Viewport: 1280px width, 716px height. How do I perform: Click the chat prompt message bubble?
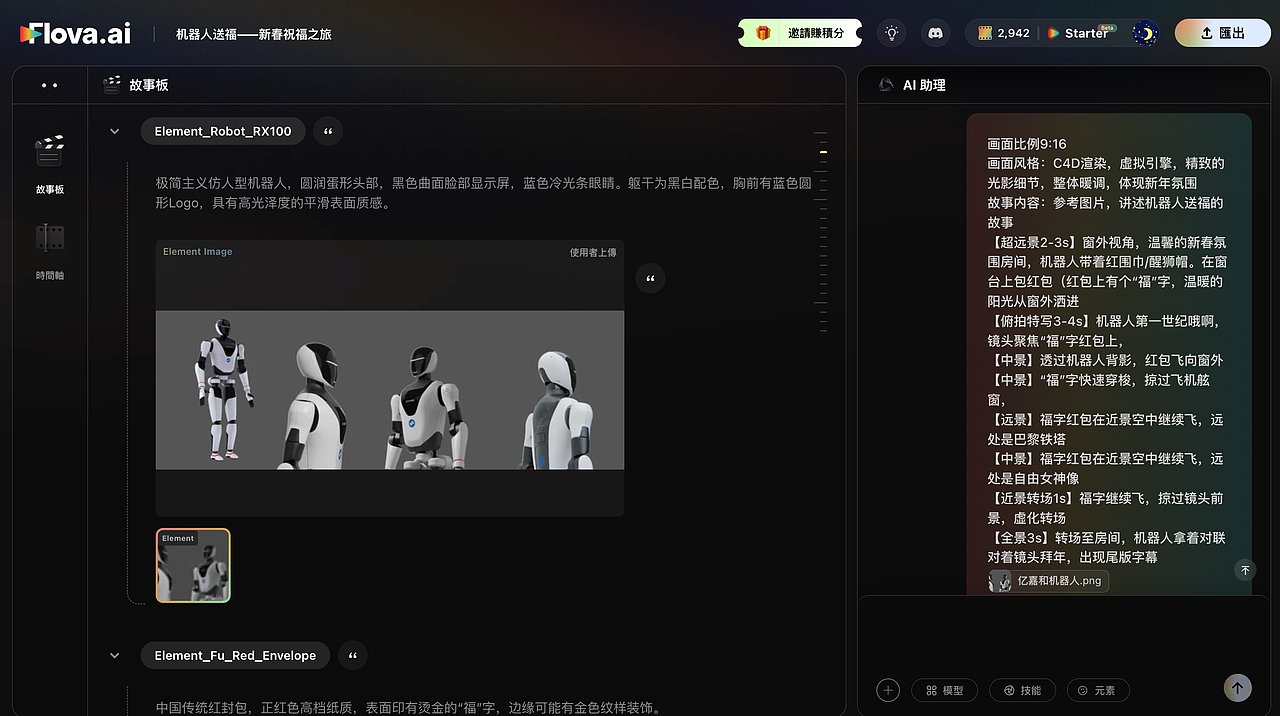1108,354
